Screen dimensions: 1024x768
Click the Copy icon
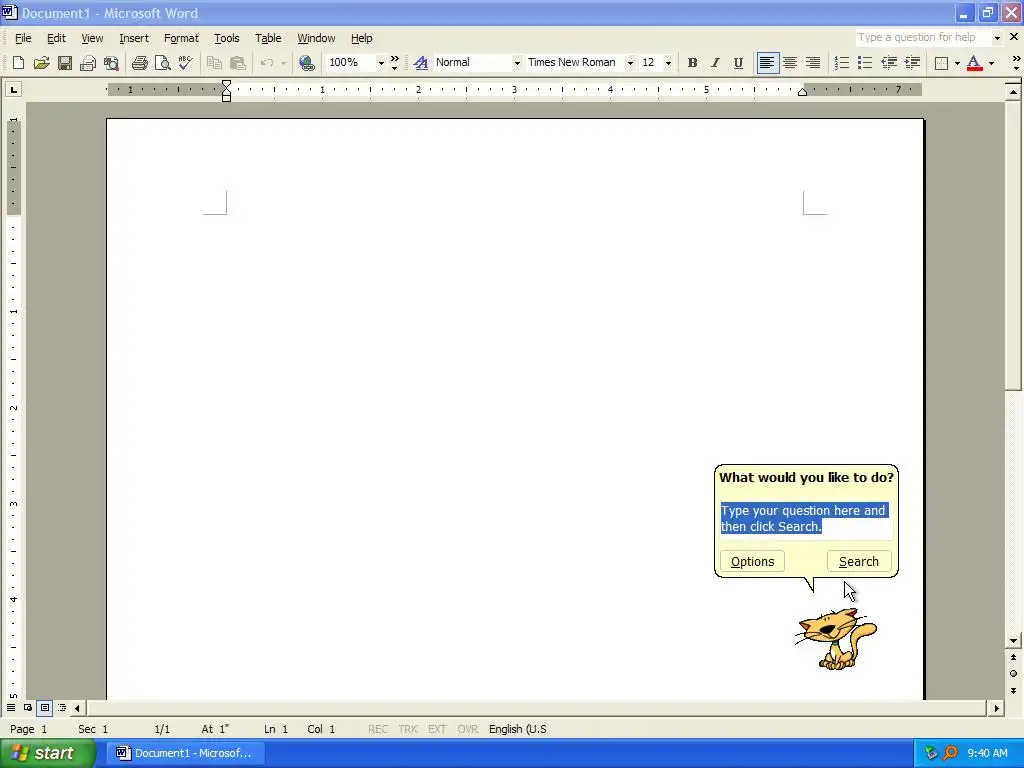point(214,63)
